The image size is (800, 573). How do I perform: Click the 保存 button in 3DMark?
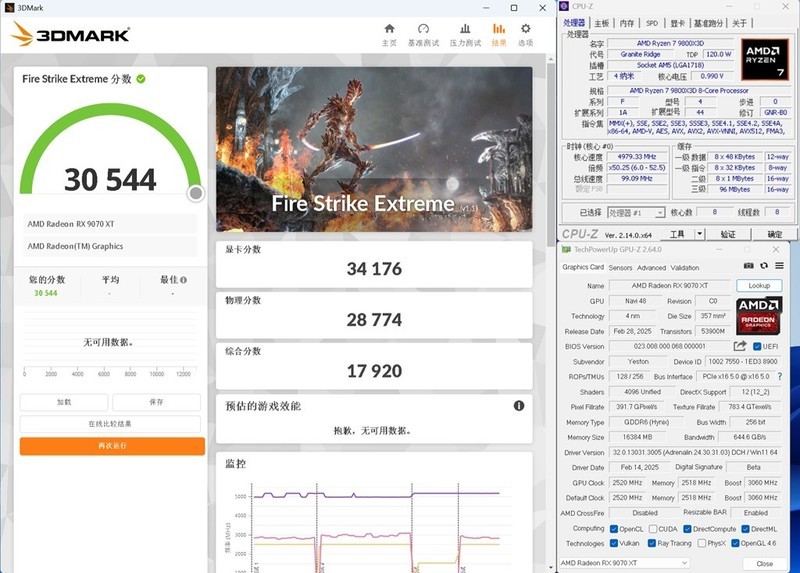pos(156,402)
